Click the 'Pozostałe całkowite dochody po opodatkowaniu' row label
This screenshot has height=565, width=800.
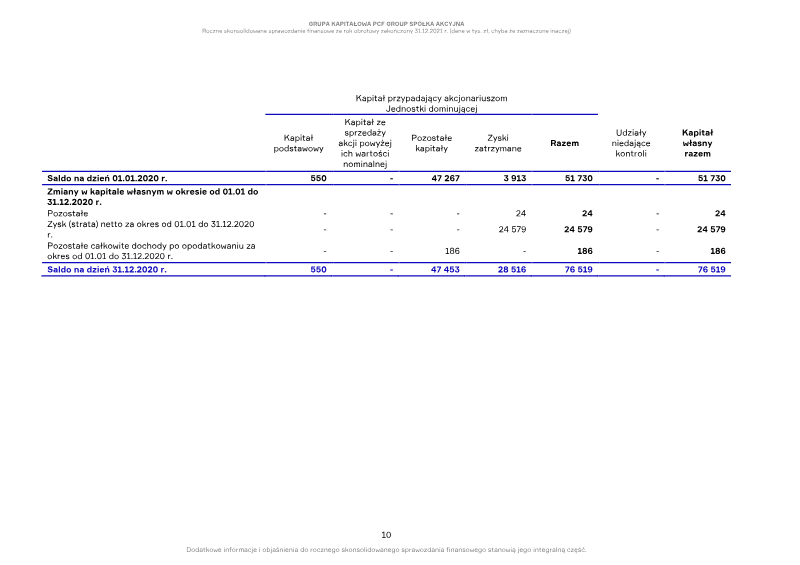tap(150, 245)
